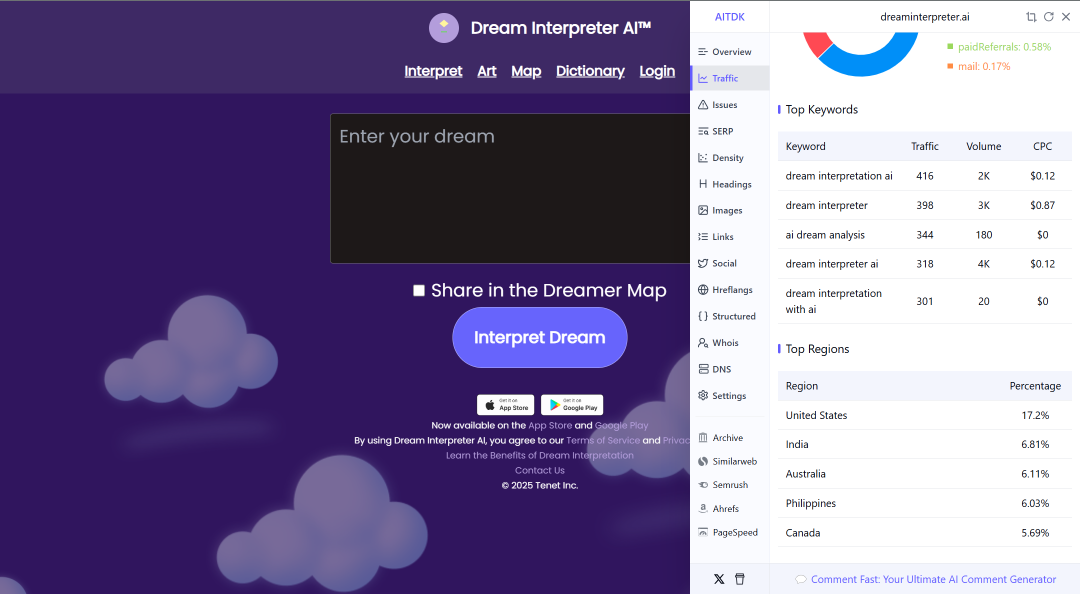Click the Semrush icon
This screenshot has height=594, width=1080.
703,484
